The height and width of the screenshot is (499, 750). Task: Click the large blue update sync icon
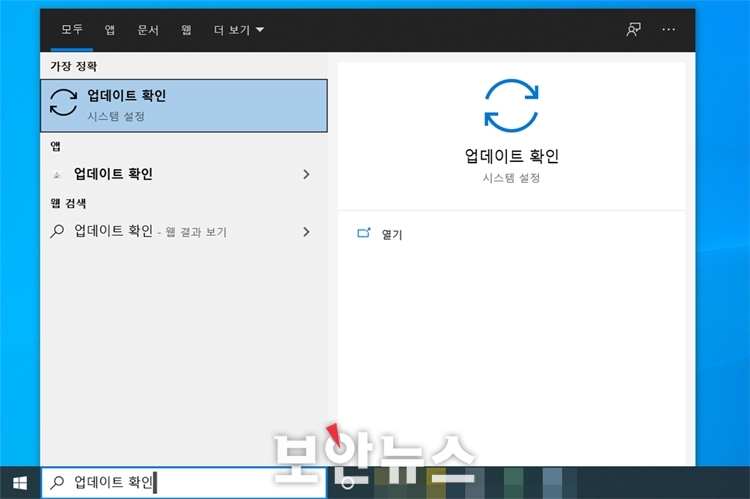coord(511,106)
